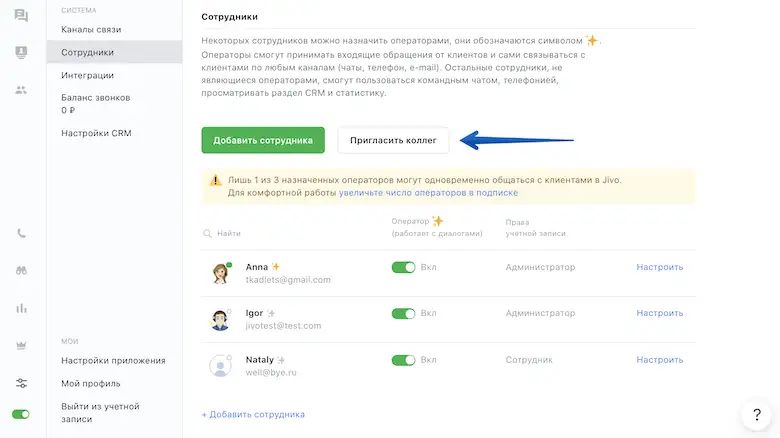Disable operator switch for Igor
Screen dimensions: 780x438
403,313
